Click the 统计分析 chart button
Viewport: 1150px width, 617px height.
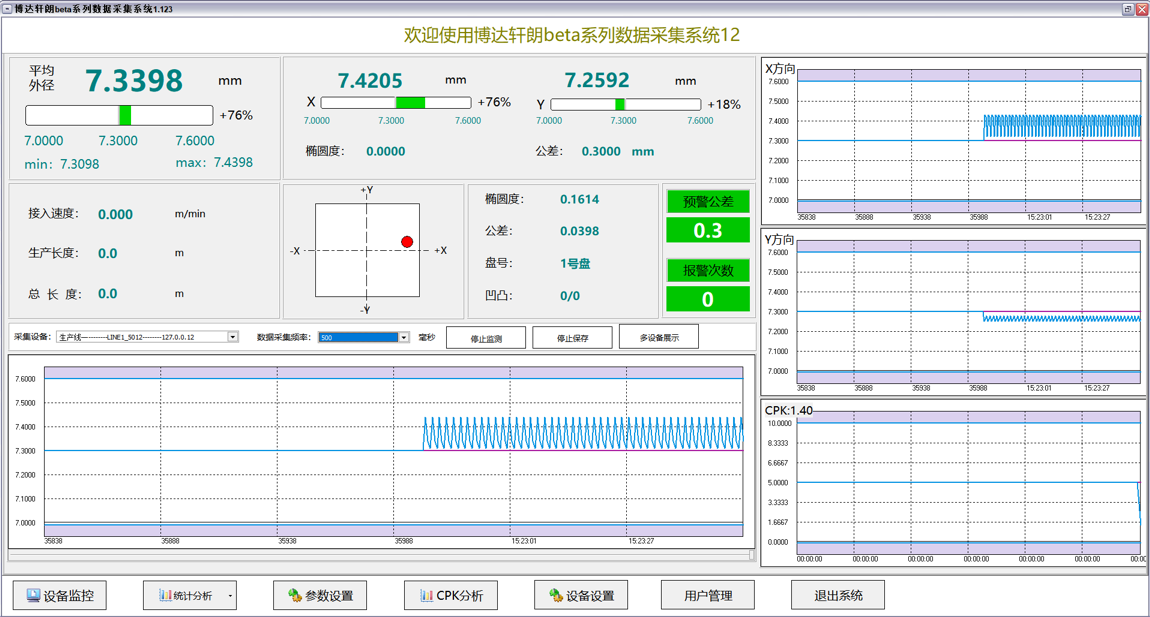tap(184, 596)
